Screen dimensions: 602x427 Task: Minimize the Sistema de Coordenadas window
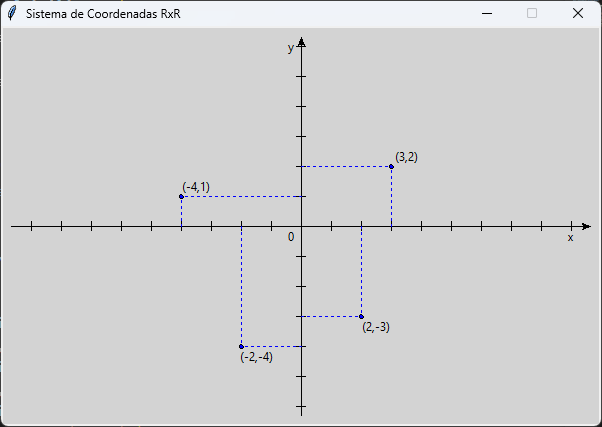[x=487, y=13]
